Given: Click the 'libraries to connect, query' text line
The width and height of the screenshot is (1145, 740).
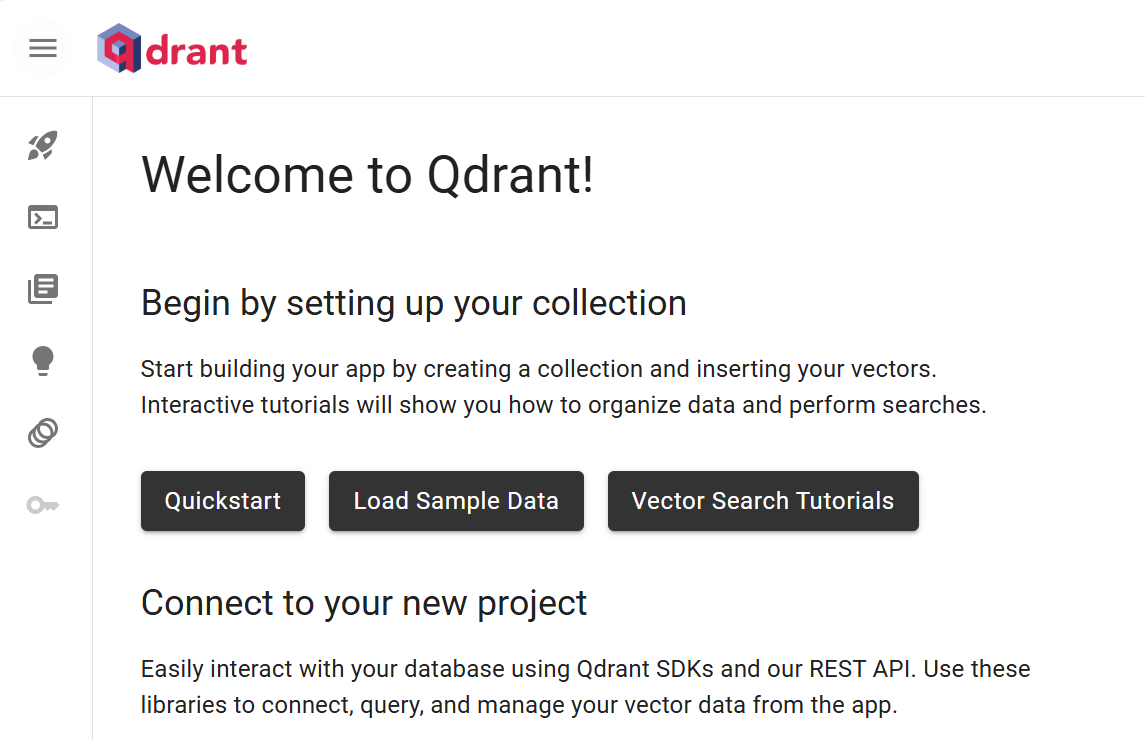Looking at the screenshot, I should pyautogui.click(x=519, y=705).
